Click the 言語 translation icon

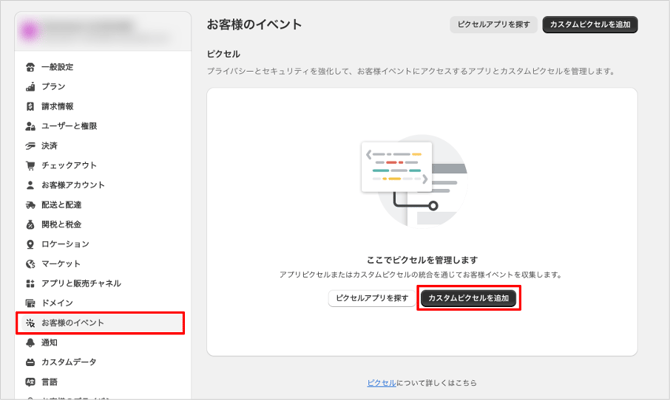30,382
